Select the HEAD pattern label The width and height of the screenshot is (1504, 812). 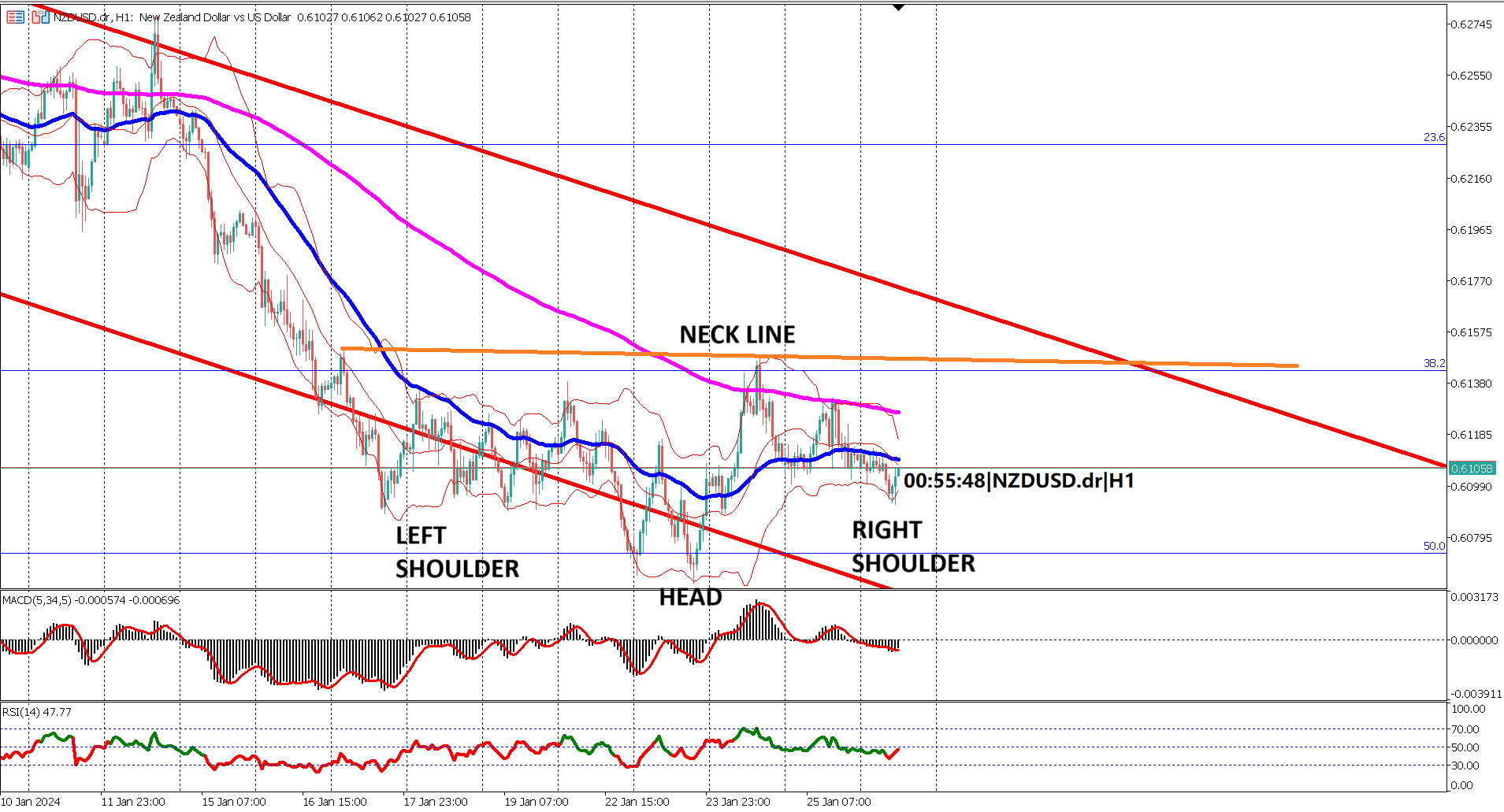pos(691,597)
